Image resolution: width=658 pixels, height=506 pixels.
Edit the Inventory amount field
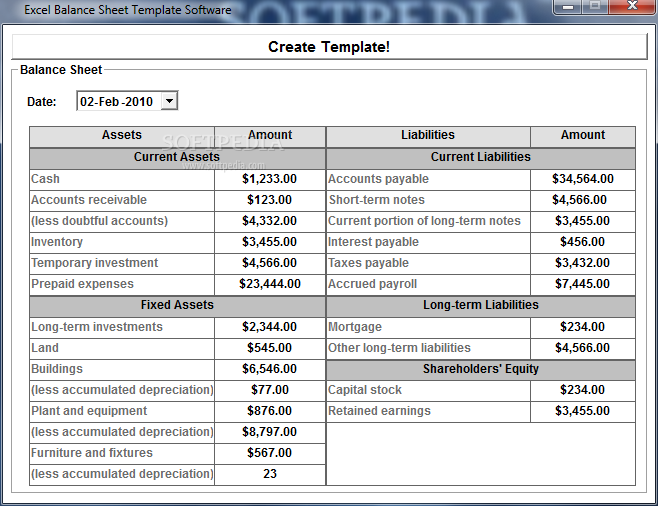(x=270, y=242)
